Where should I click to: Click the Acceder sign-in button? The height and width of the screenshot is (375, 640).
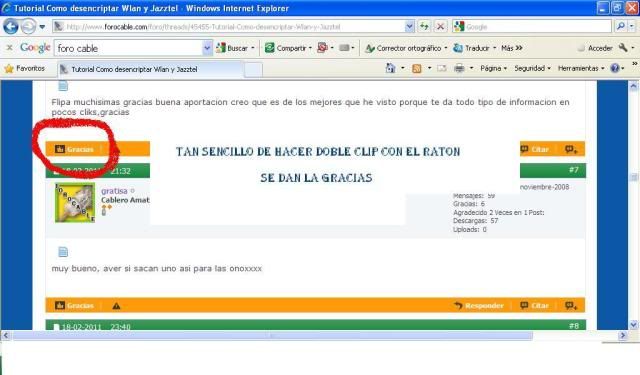pos(595,48)
